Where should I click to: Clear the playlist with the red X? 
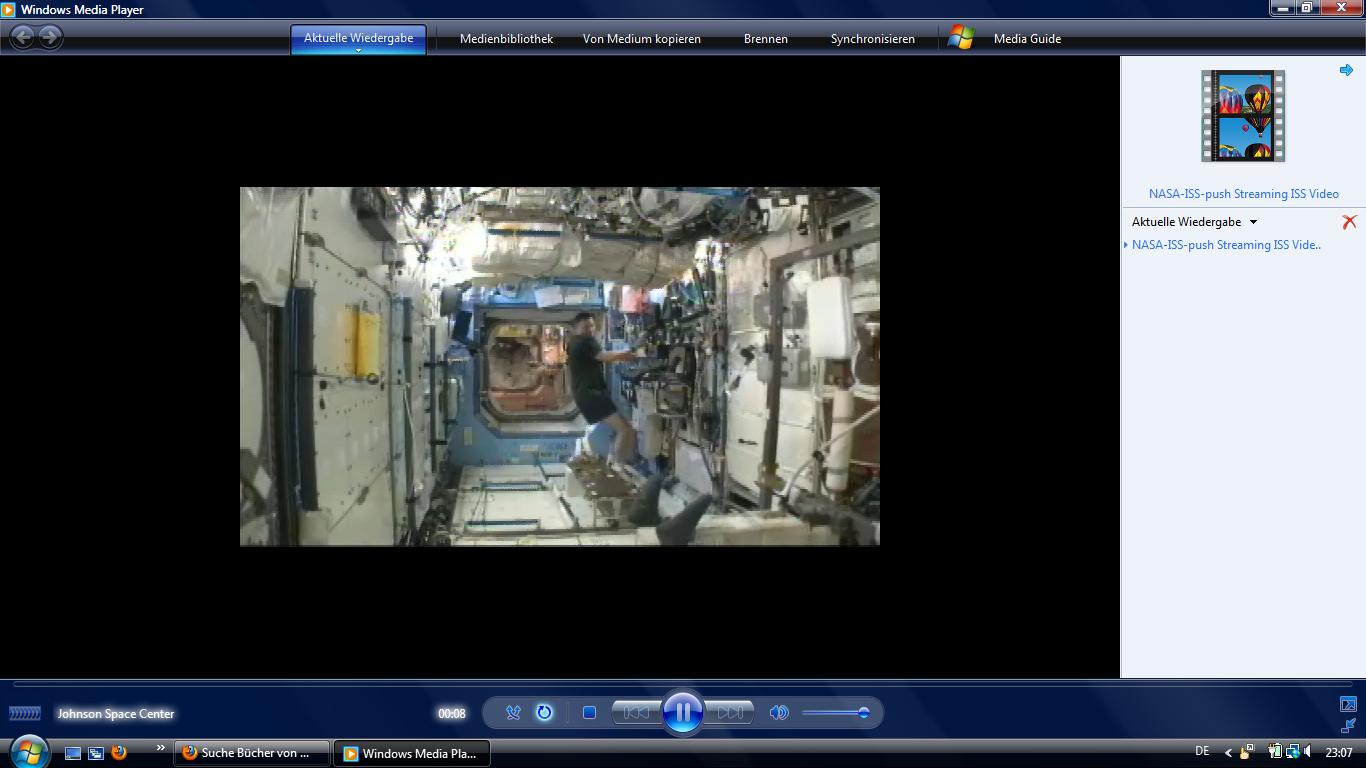pos(1349,222)
